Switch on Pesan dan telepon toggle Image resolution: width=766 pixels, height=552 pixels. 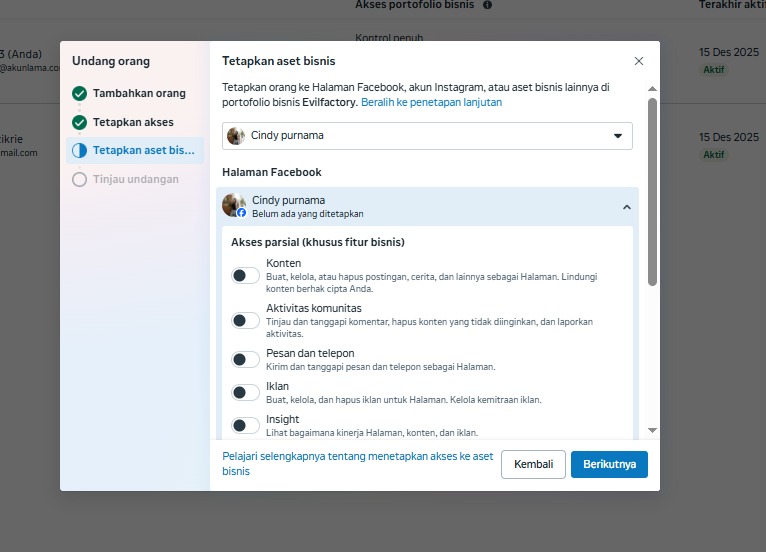(245, 359)
